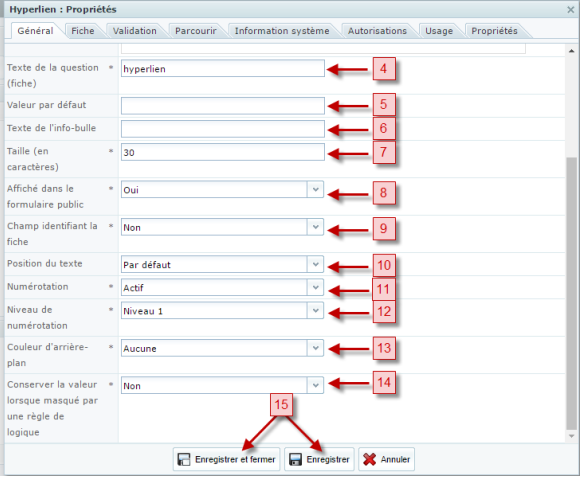Open the Niveau de numérotation dropdown
The height and width of the screenshot is (478, 580).
(x=316, y=310)
